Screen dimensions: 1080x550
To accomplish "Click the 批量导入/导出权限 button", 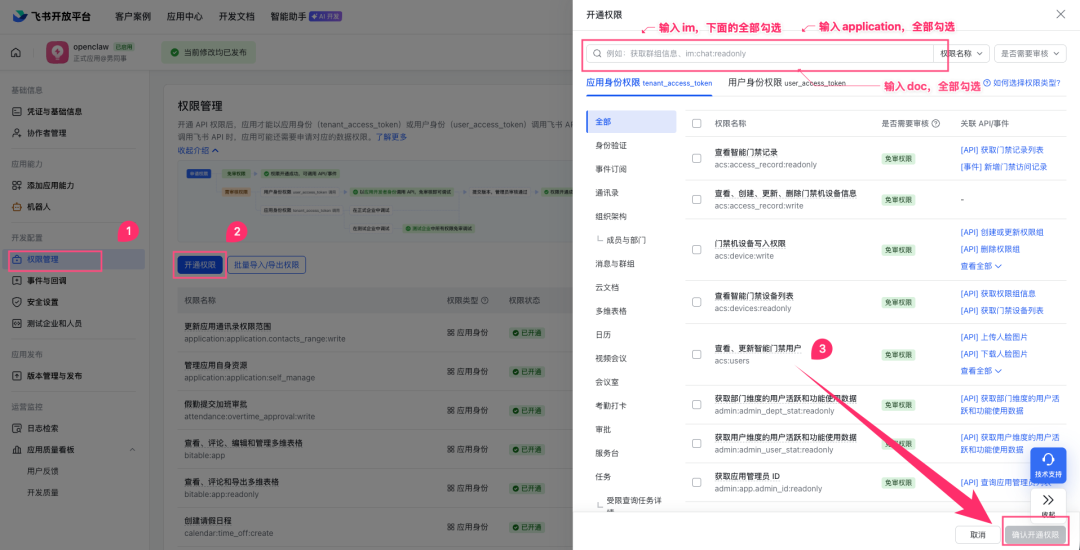I will coord(266,265).
